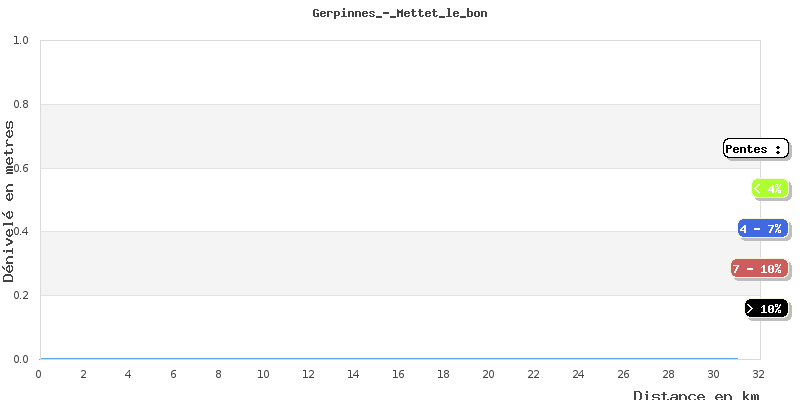The width and height of the screenshot is (800, 400).
Task: Click the 0.2 elevation axis tick label
Action: 20,296
